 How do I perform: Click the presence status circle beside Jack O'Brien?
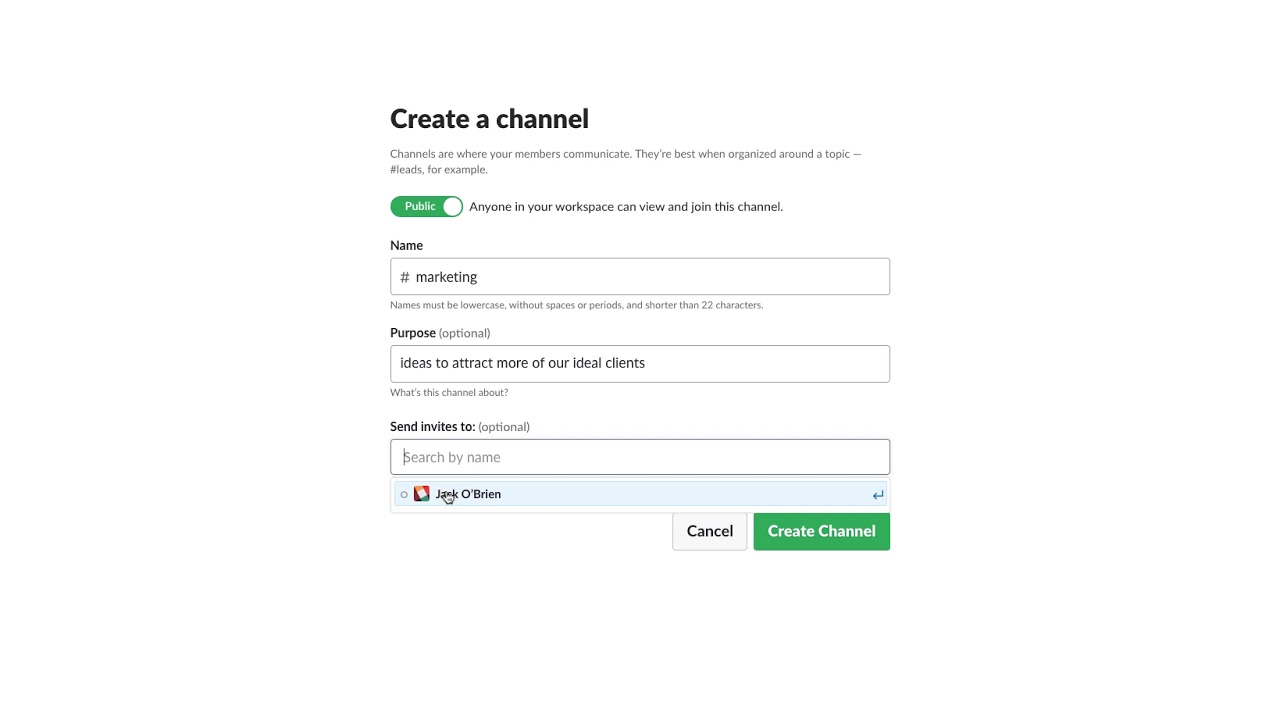pyautogui.click(x=404, y=494)
